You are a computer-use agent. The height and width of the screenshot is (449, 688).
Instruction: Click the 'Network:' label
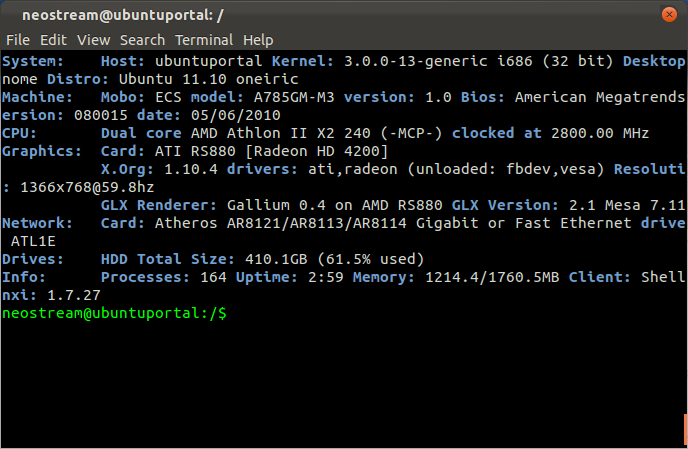(37, 223)
